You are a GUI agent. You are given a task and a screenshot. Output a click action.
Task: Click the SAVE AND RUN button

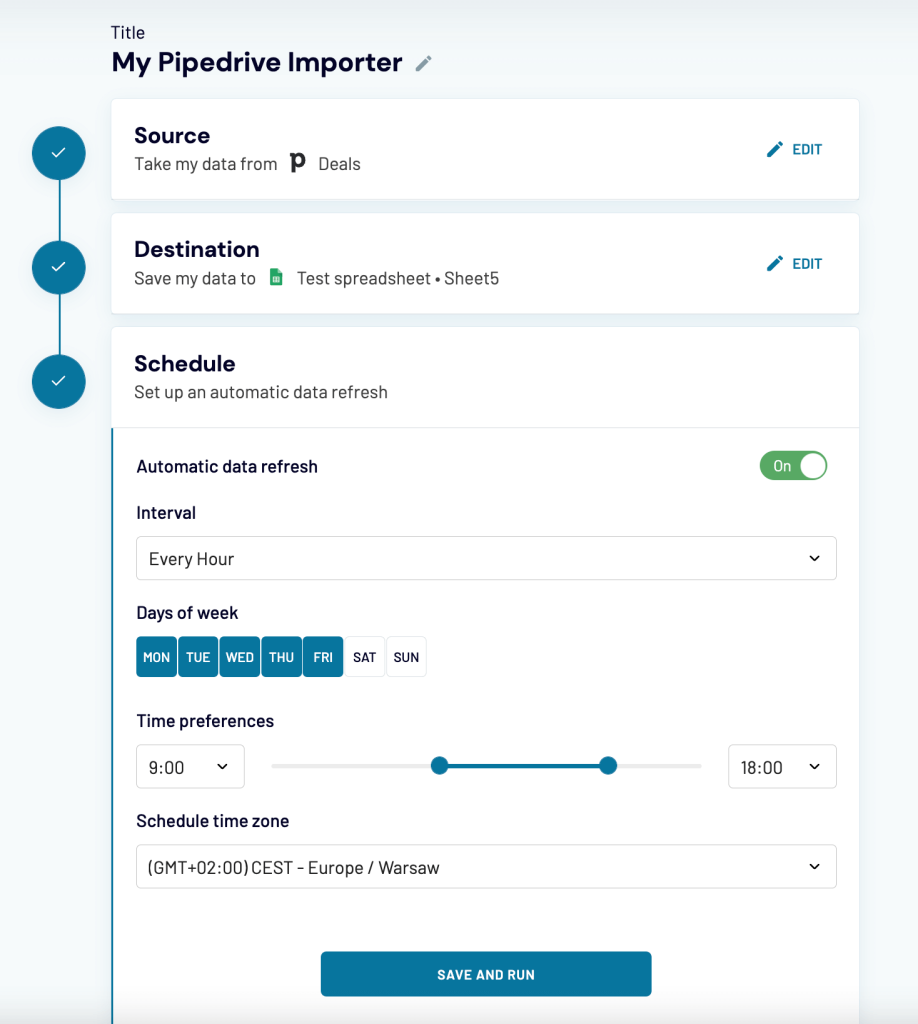pos(486,974)
